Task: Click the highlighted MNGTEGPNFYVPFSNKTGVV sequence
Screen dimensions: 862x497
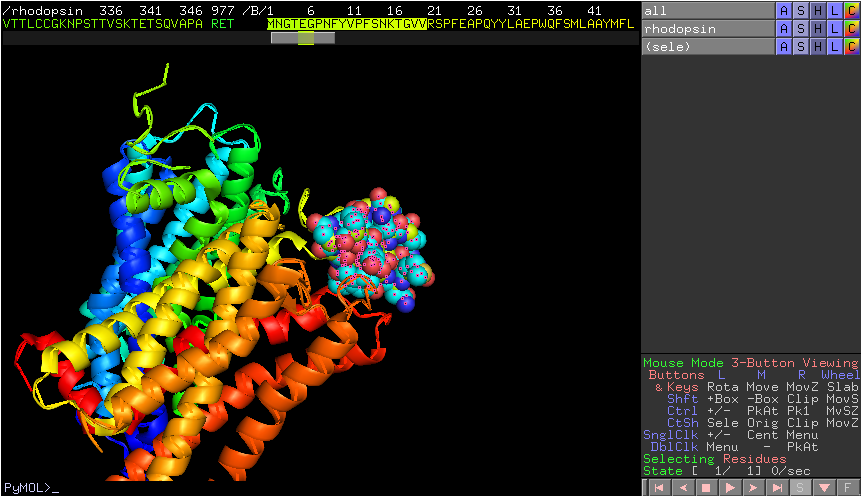Action: tap(347, 24)
